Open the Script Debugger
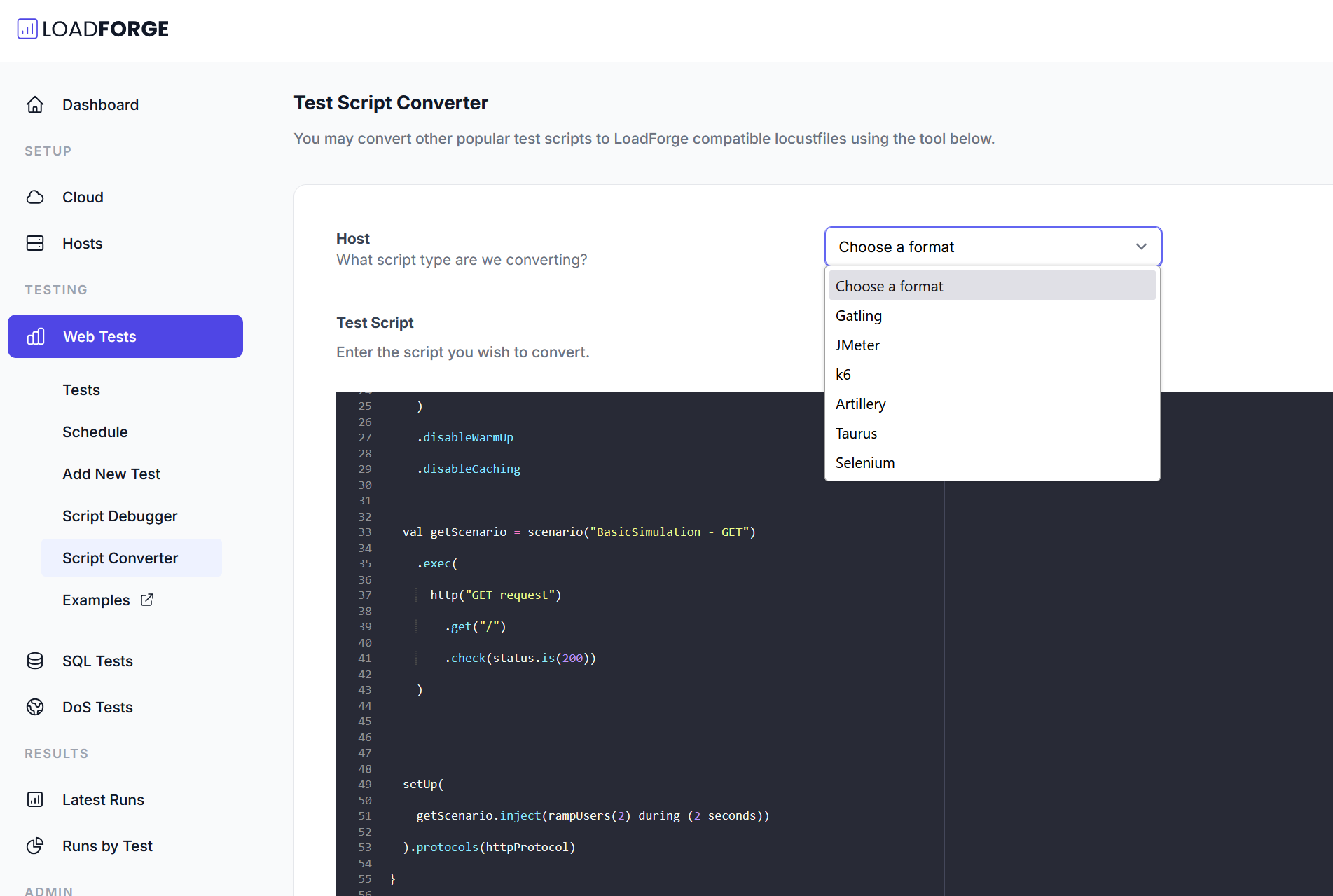The width and height of the screenshot is (1333, 896). (x=120, y=516)
